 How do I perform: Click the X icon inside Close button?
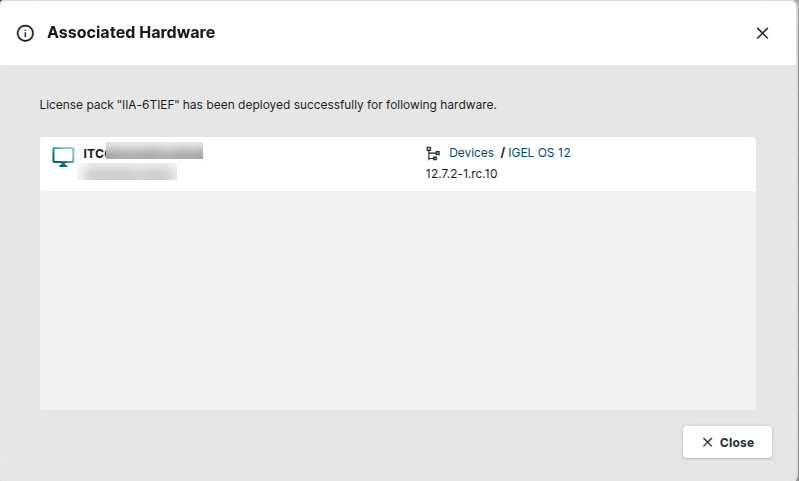pos(707,442)
